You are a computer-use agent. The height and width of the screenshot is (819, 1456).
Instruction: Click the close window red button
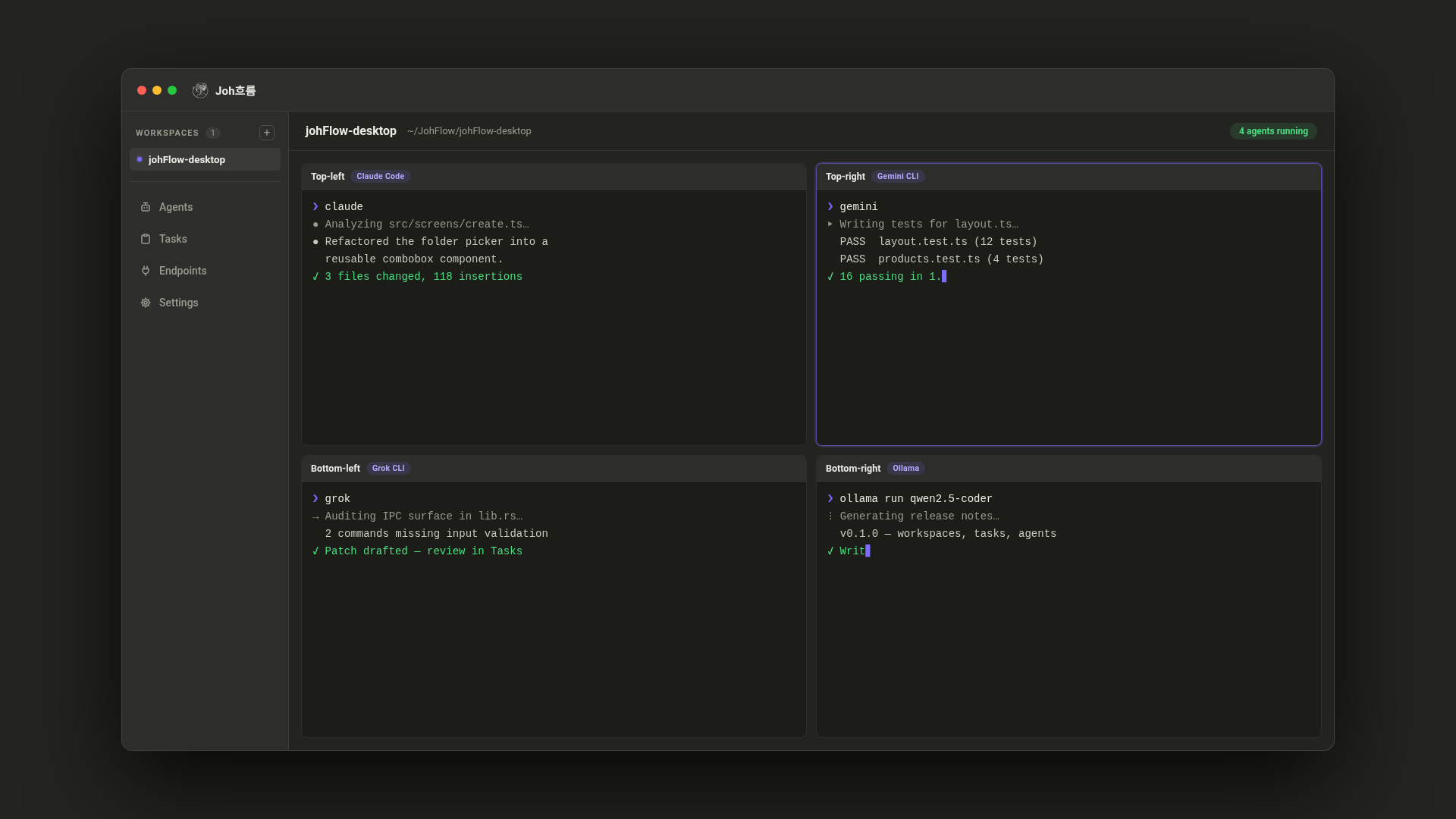142,90
